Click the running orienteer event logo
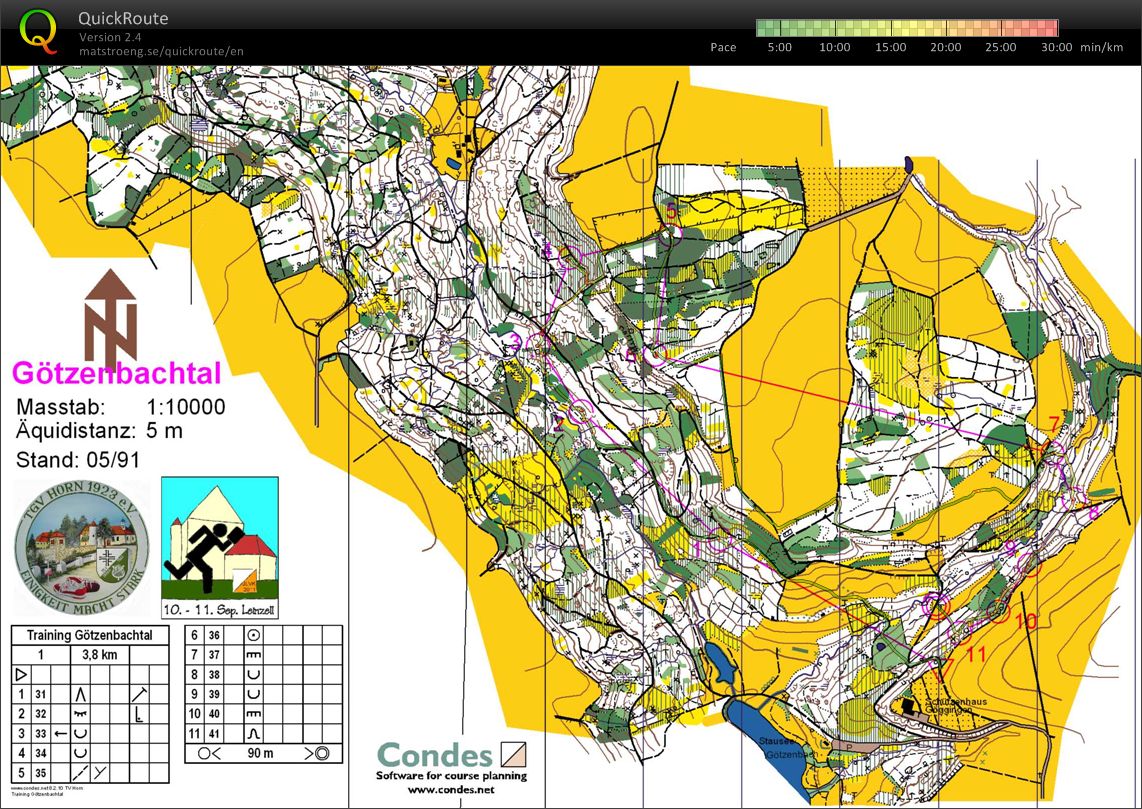 (x=219, y=549)
